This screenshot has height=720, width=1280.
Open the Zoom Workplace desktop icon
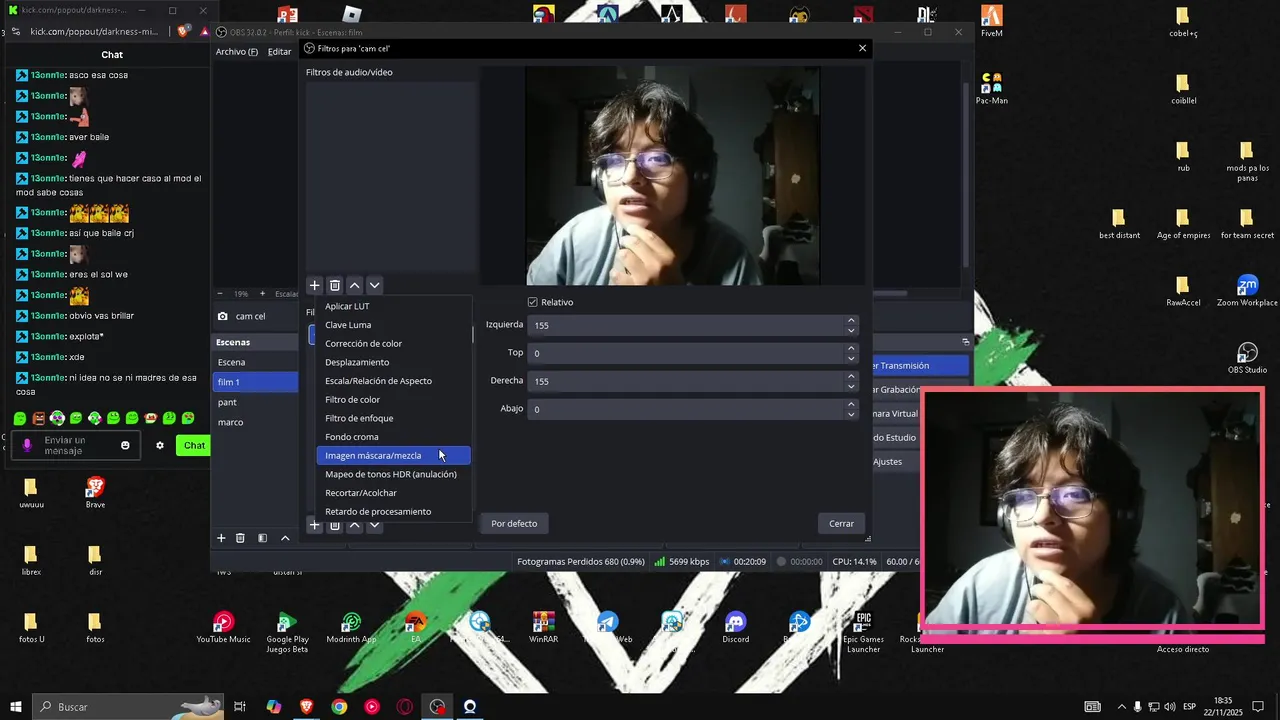point(1247,291)
